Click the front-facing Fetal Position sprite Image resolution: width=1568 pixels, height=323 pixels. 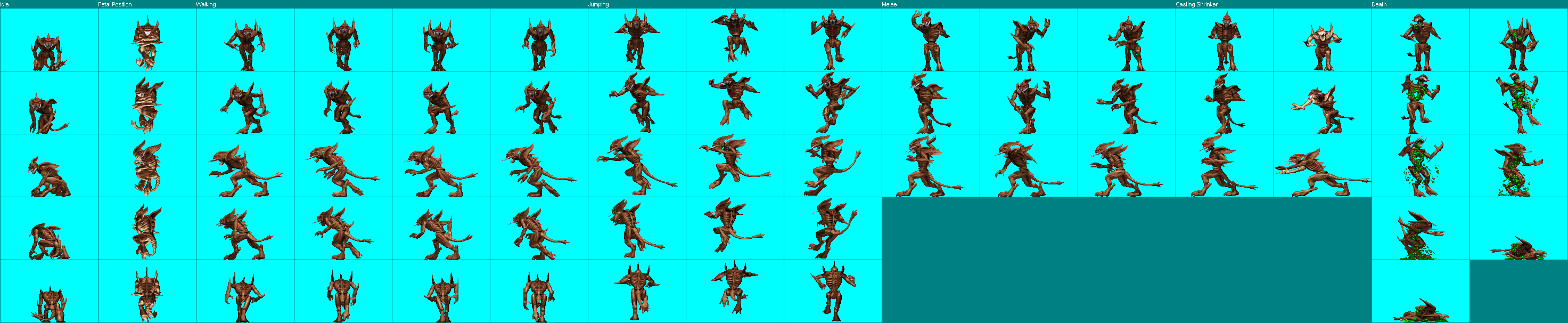point(147,44)
